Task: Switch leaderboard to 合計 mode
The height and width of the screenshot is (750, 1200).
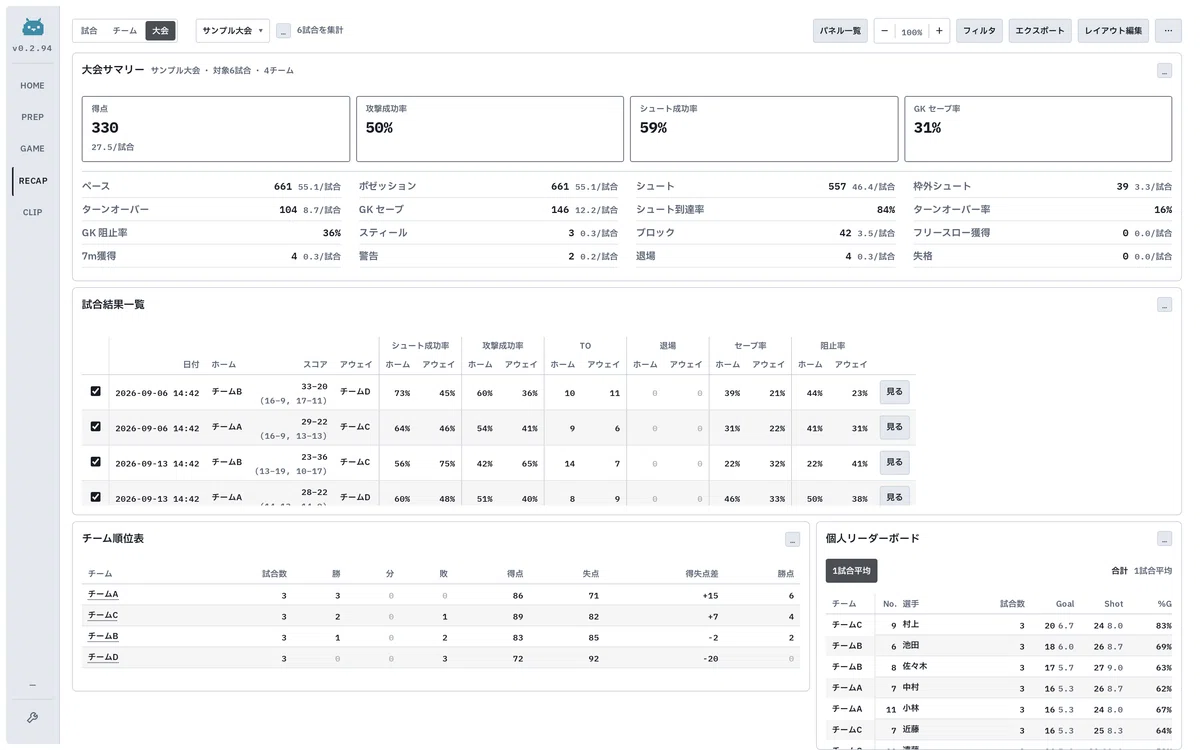Action: coord(1119,571)
